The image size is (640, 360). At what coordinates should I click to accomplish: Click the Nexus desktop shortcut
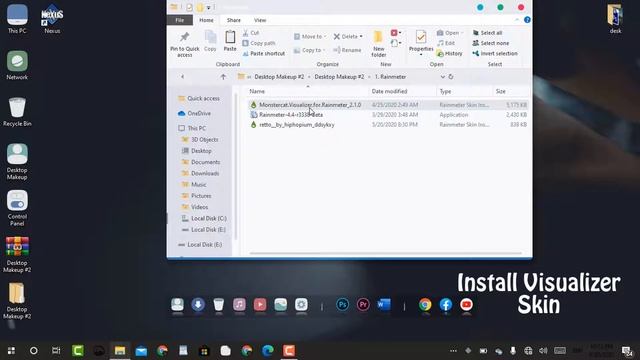point(52,19)
